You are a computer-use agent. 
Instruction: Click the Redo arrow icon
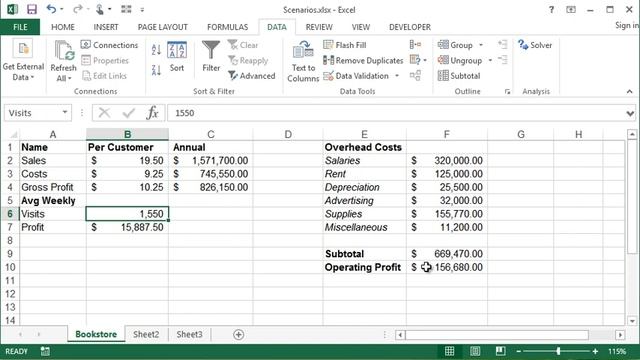pyautogui.click(x=77, y=9)
